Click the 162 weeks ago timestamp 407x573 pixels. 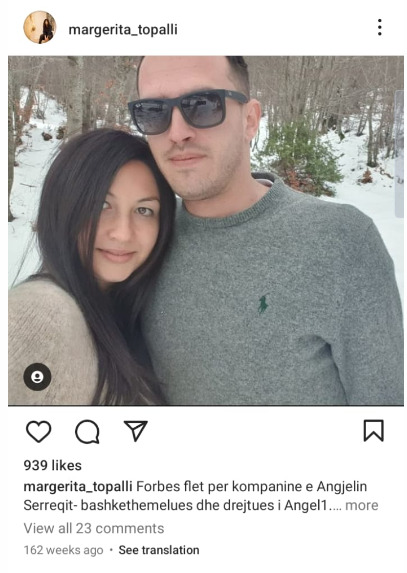64,550
